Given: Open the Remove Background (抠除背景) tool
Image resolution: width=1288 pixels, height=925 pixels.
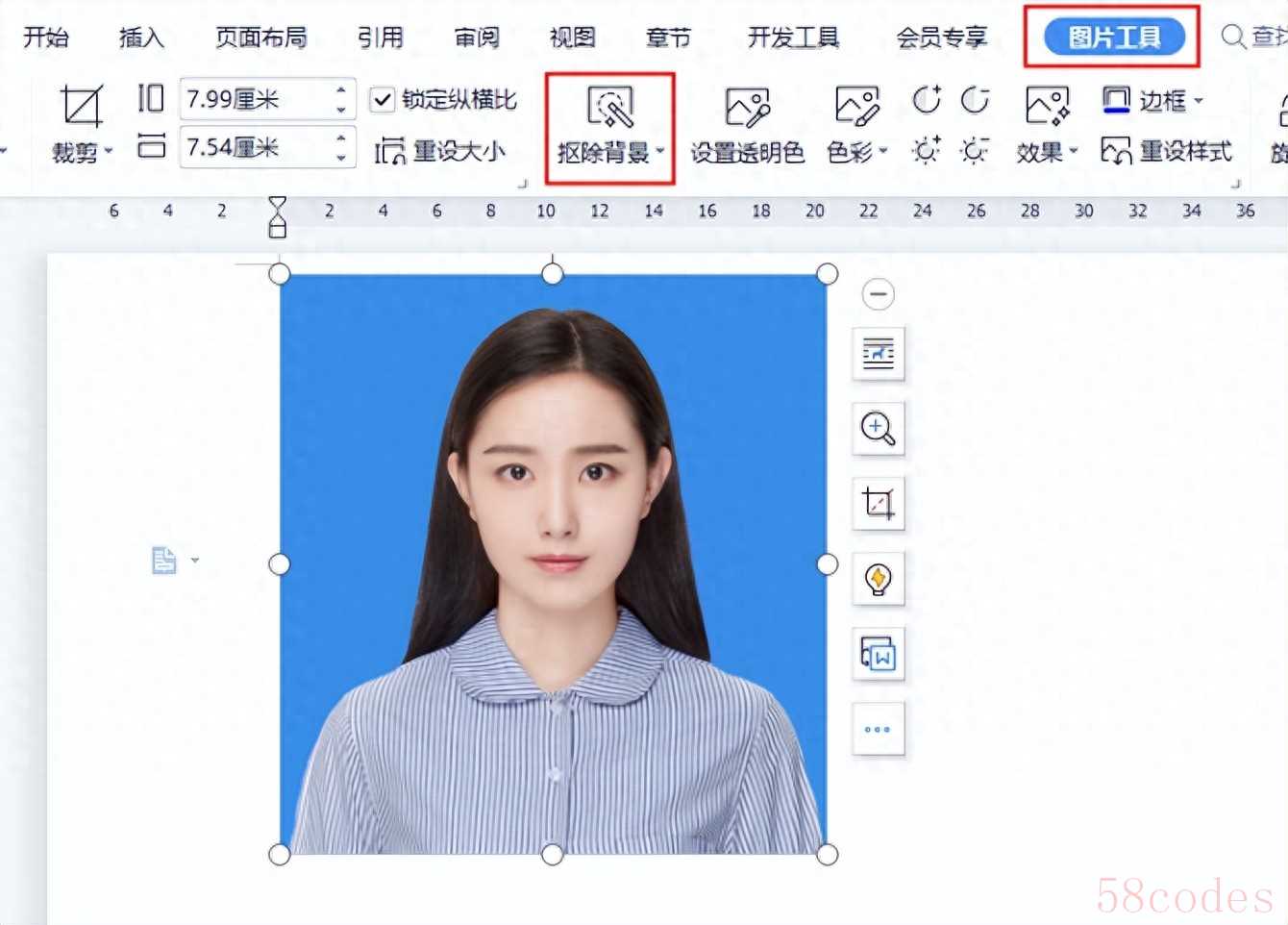Looking at the screenshot, I should pyautogui.click(x=609, y=127).
